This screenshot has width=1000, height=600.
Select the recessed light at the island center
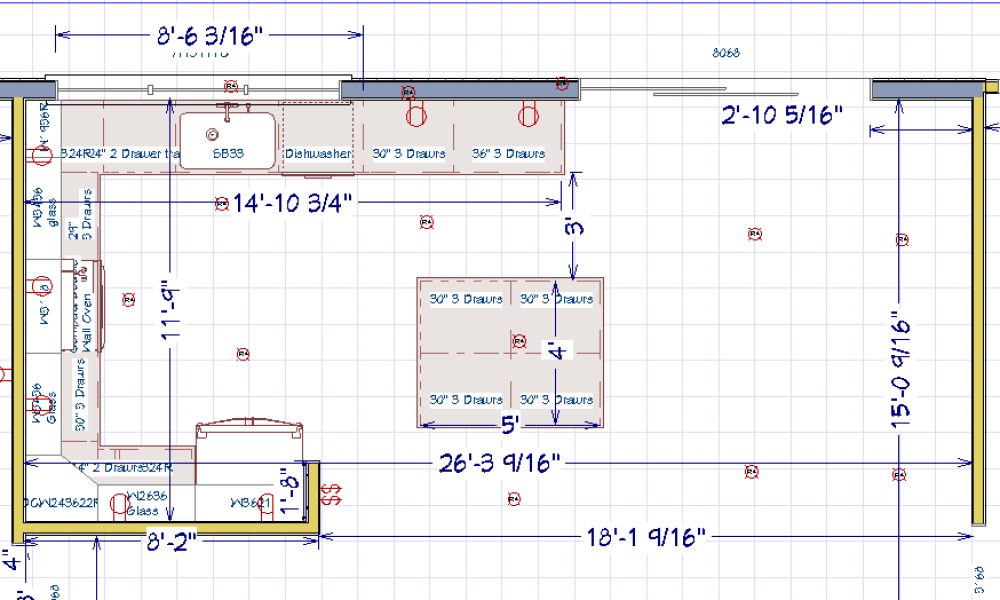coord(518,341)
